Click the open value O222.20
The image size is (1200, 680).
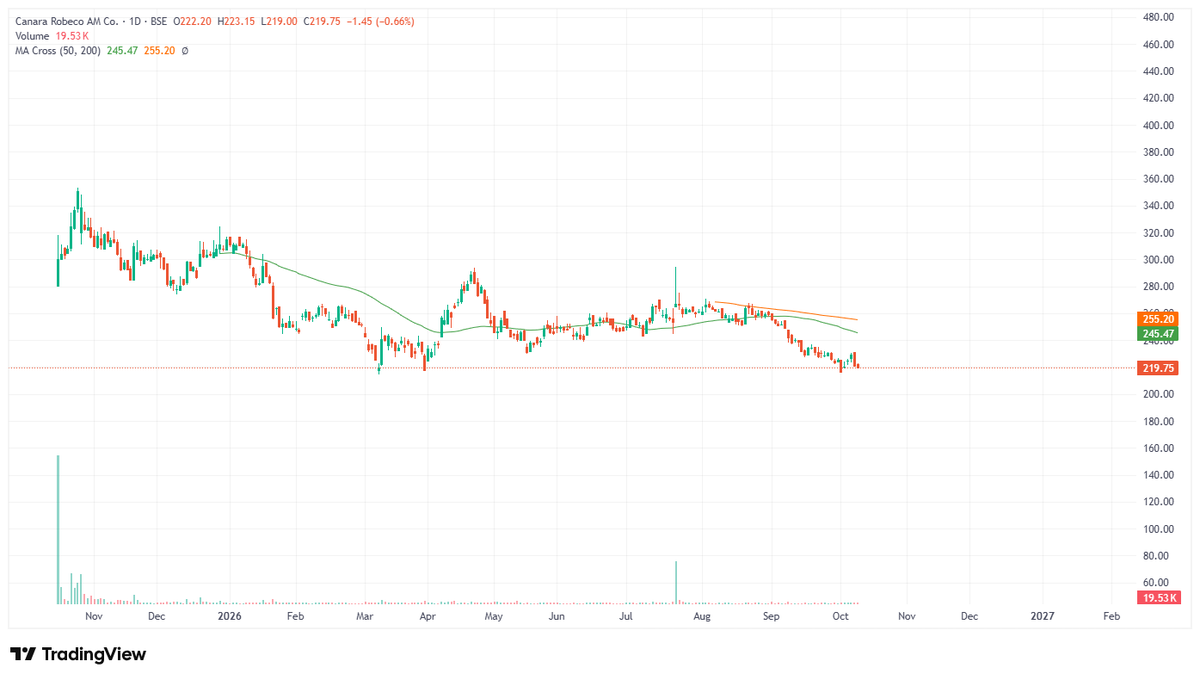193,21
